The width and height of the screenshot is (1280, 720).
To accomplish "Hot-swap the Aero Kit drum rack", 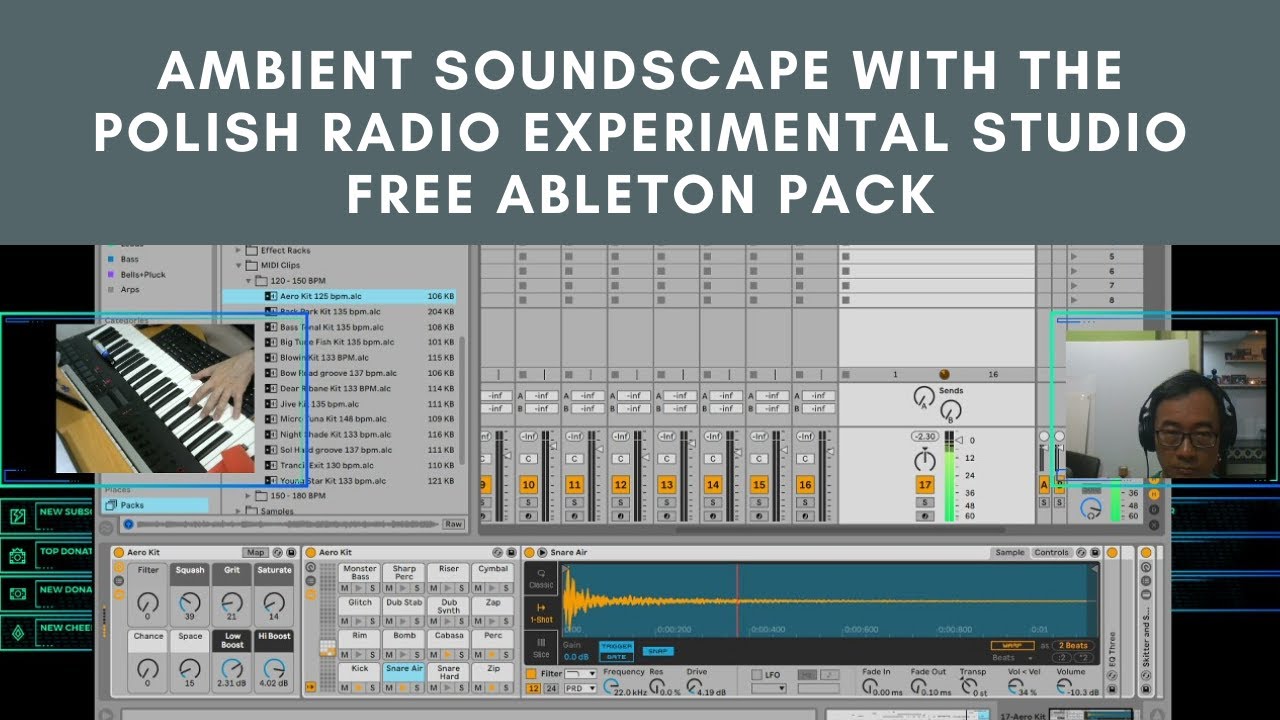I will [497, 552].
